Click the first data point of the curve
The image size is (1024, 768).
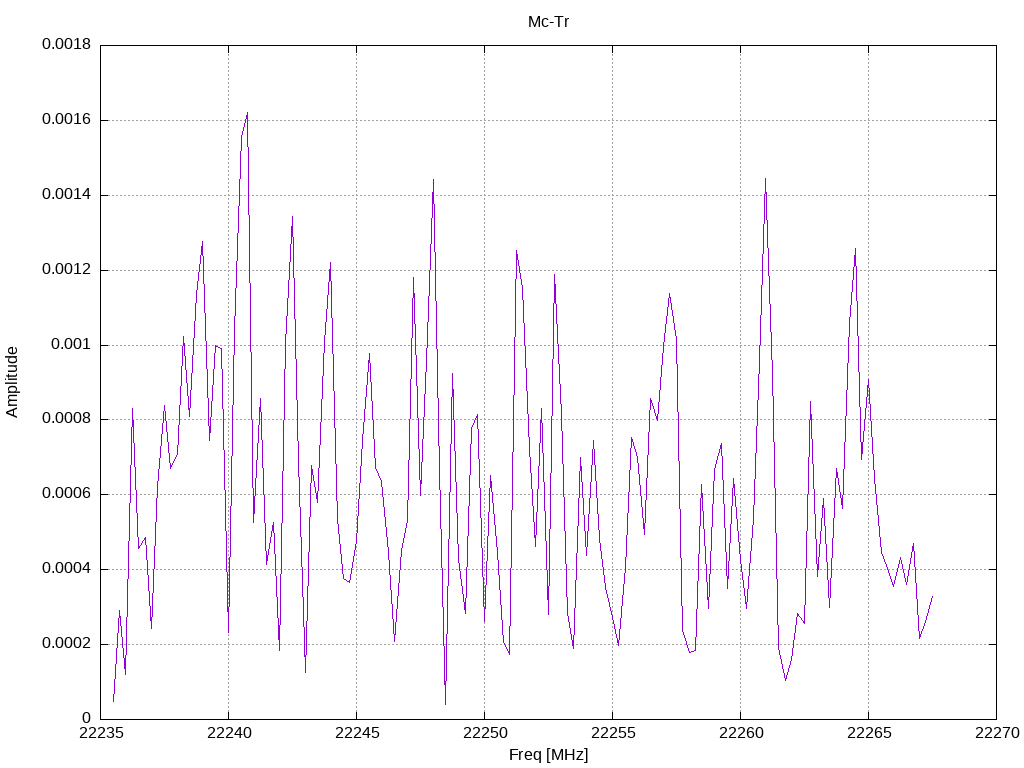(113, 701)
